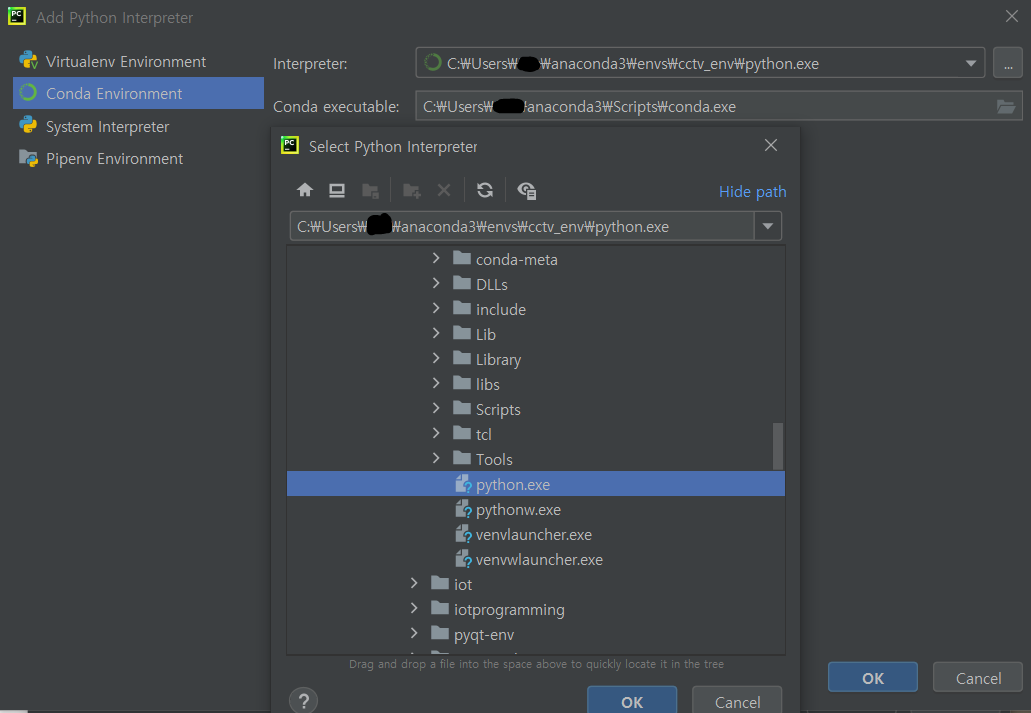Expand the Library folder
This screenshot has width=1031, height=713.
(x=436, y=358)
